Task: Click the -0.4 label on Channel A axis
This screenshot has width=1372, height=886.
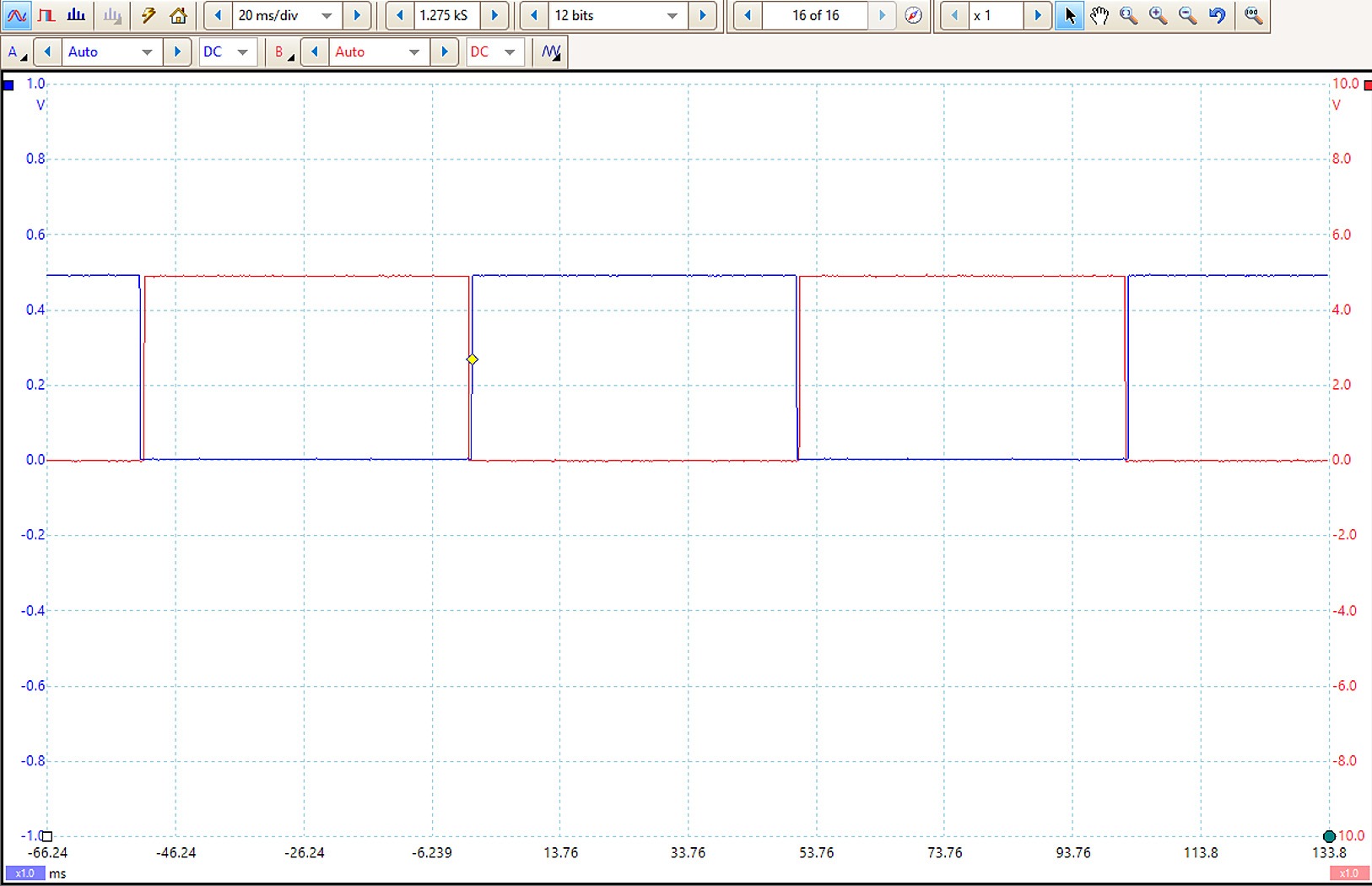Action: tap(33, 611)
